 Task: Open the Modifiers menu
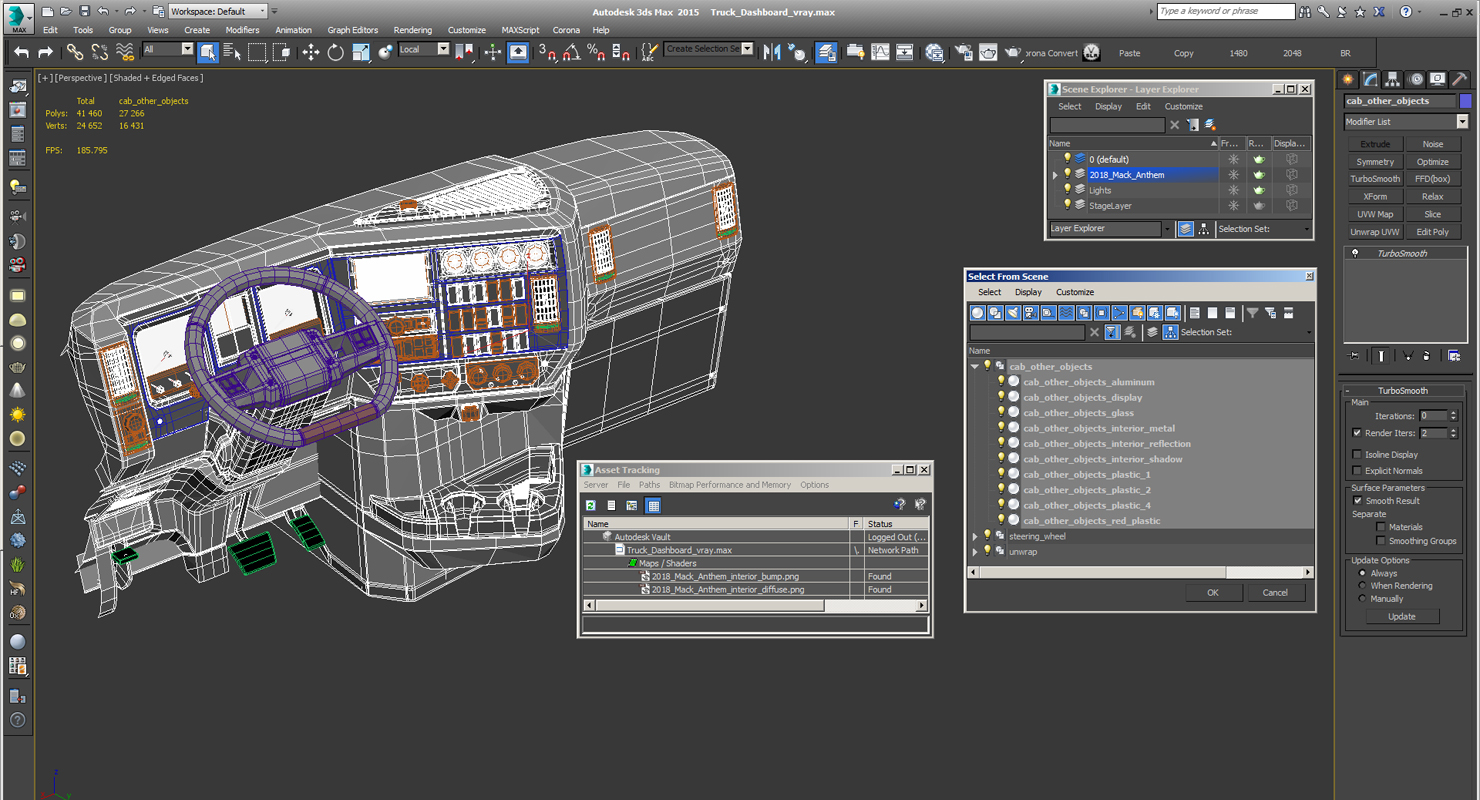[242, 30]
